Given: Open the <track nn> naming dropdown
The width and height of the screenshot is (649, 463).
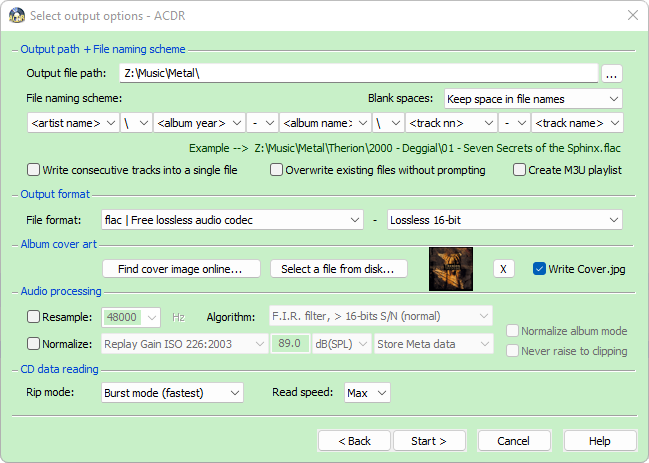Looking at the screenshot, I should pos(451,123).
